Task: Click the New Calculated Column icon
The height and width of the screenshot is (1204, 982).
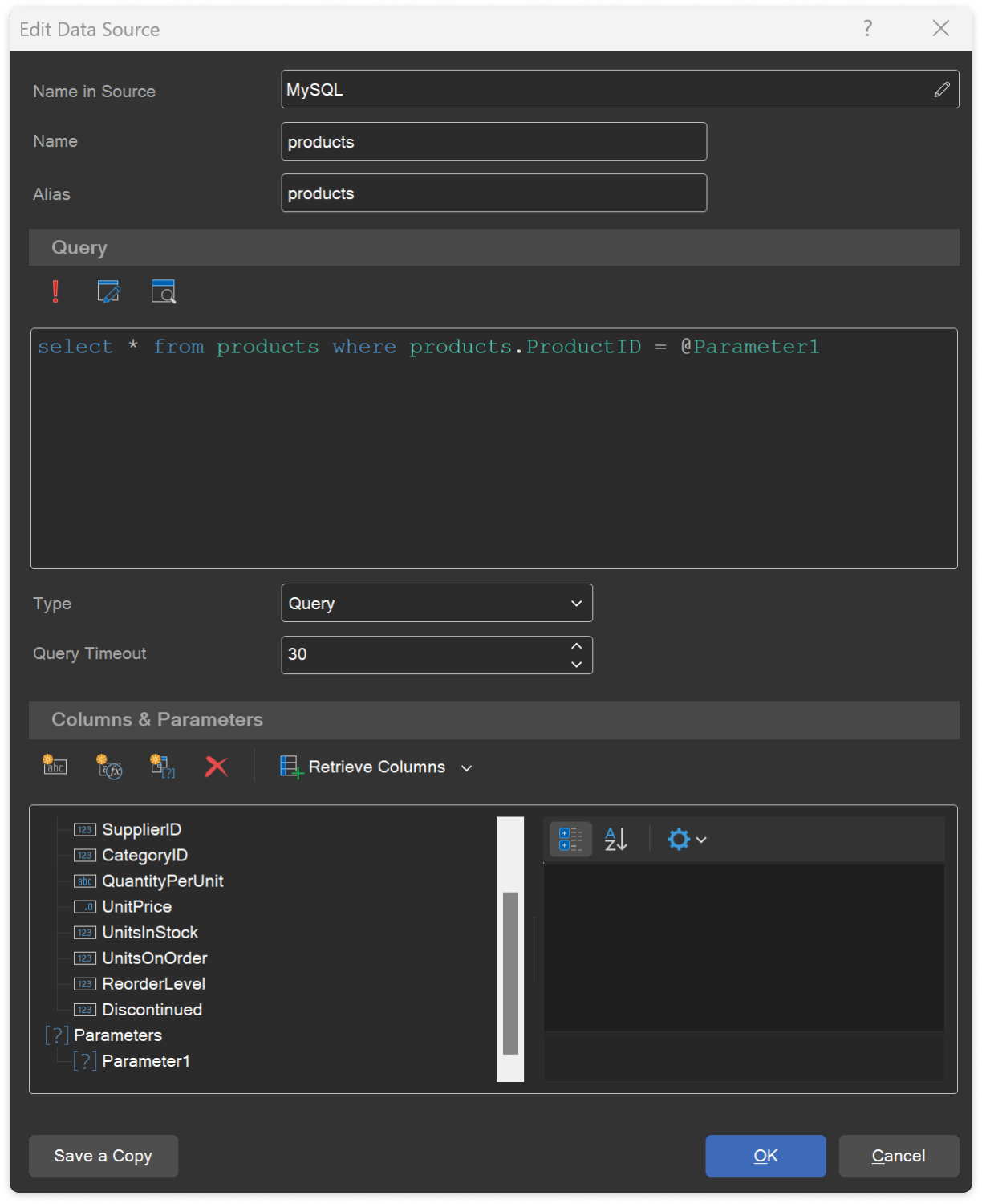Action: point(109,767)
